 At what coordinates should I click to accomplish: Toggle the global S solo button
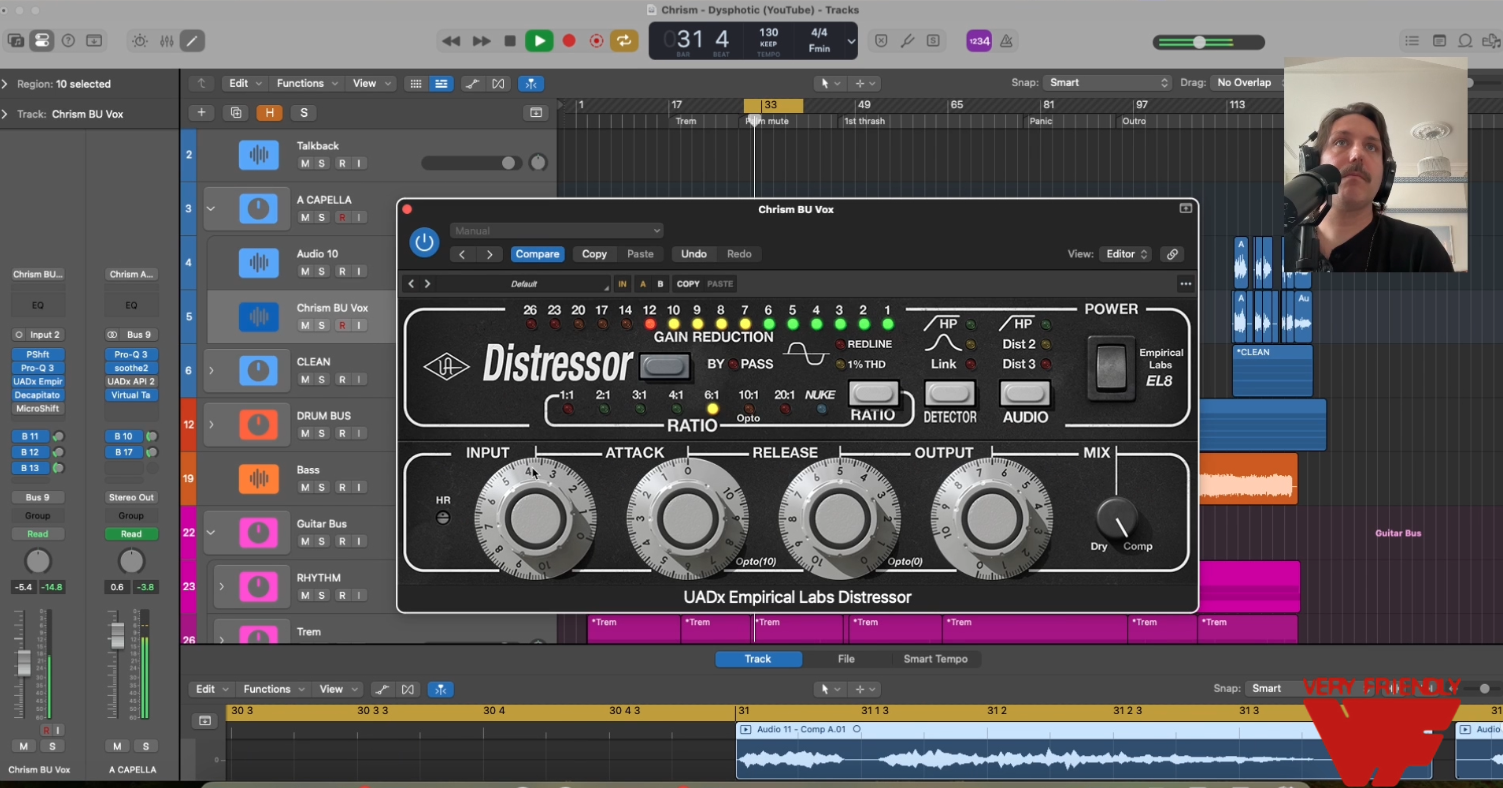click(303, 113)
